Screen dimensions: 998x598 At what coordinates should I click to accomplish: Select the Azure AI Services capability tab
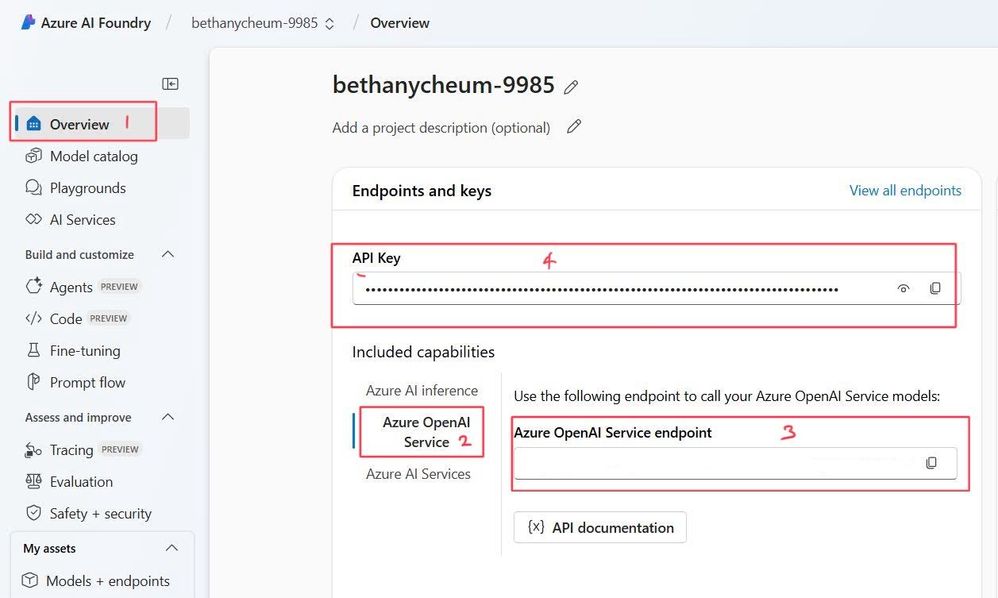(418, 474)
